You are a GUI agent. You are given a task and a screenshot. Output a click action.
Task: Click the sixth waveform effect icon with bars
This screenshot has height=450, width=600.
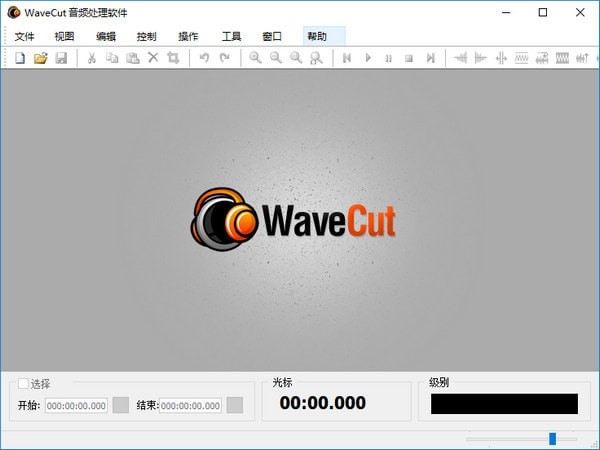(562, 58)
